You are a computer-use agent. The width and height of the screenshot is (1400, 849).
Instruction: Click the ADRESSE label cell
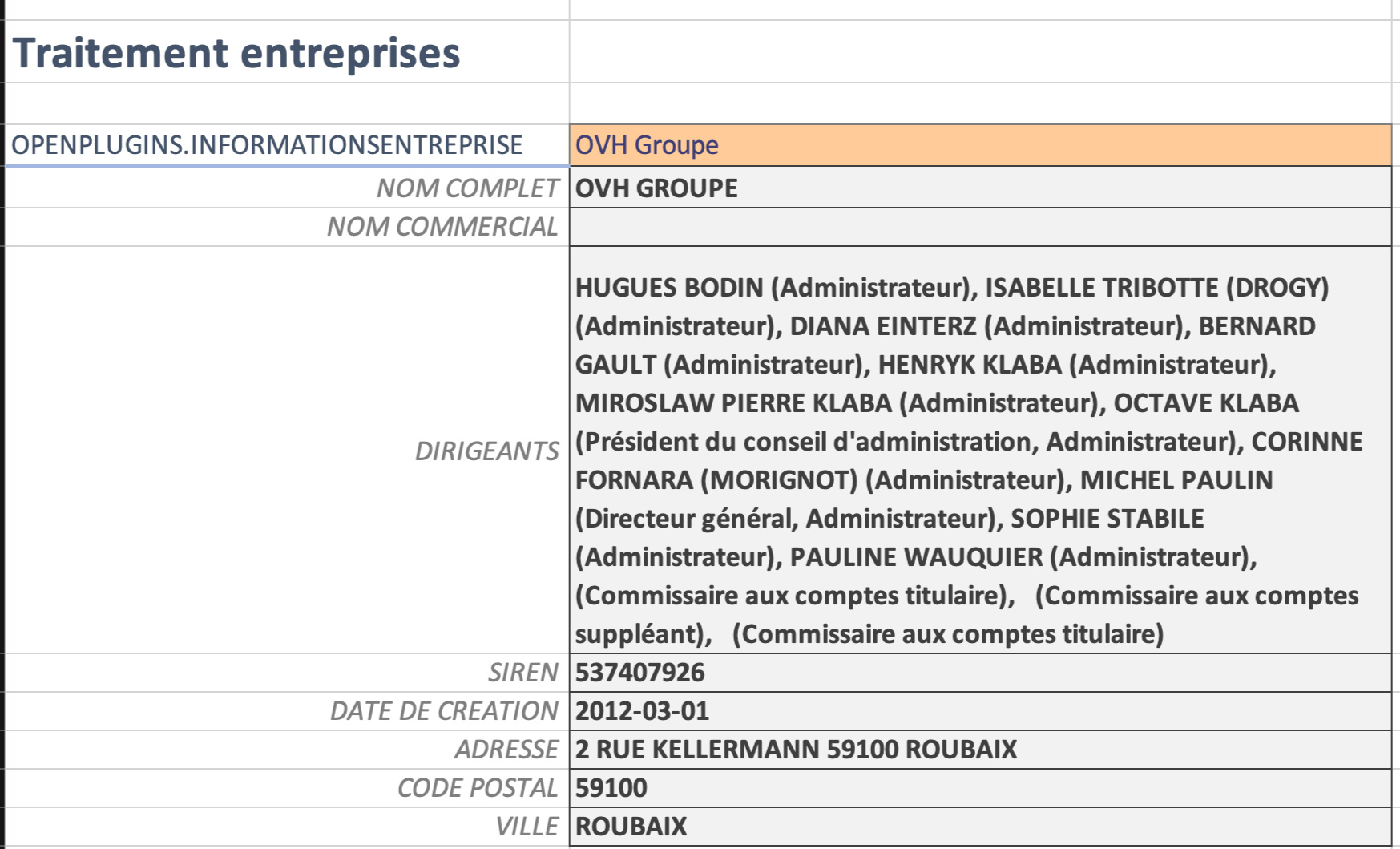coord(287,750)
